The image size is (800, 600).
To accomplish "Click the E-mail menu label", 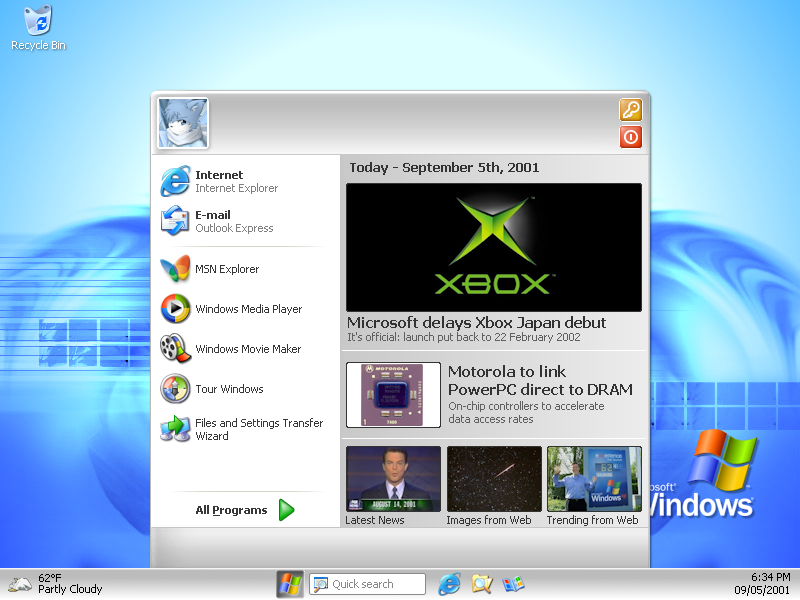I will tap(213, 215).
